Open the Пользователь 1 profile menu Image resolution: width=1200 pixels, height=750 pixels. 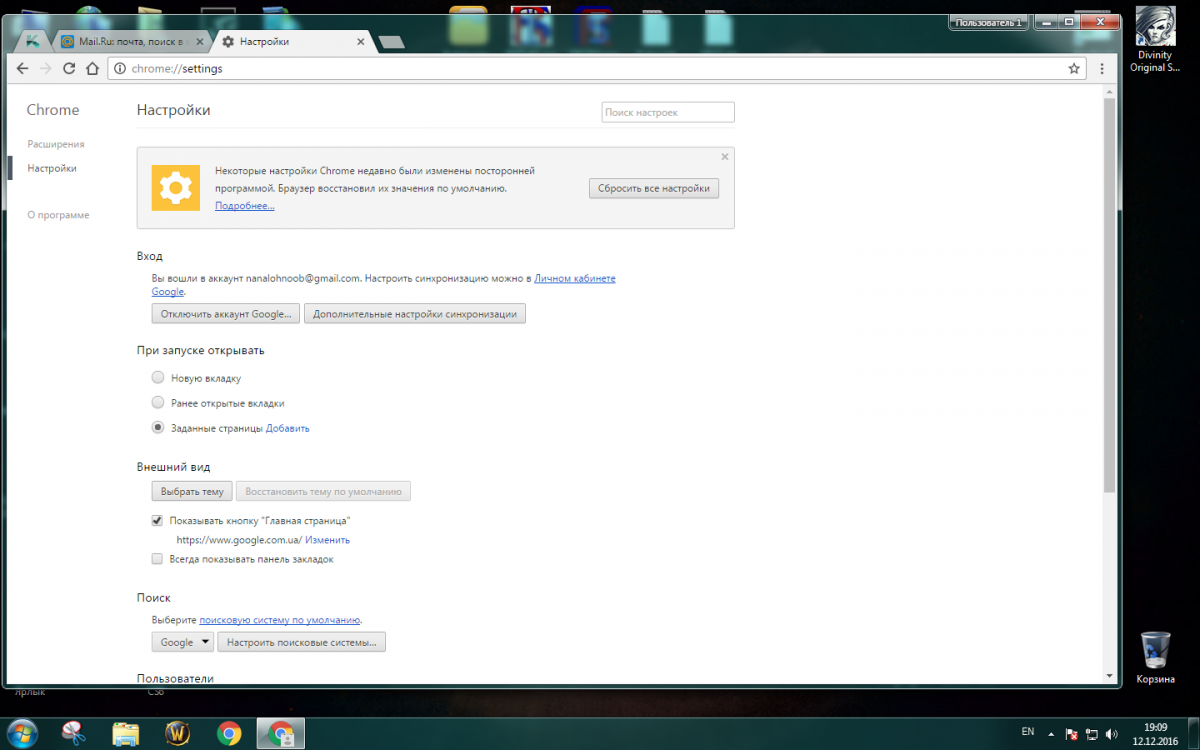point(987,22)
